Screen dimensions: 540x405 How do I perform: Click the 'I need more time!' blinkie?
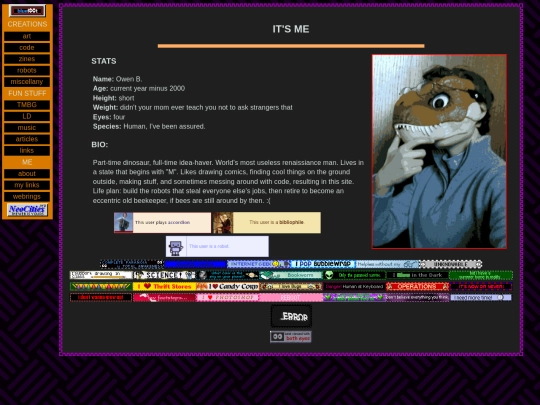pos(481,297)
